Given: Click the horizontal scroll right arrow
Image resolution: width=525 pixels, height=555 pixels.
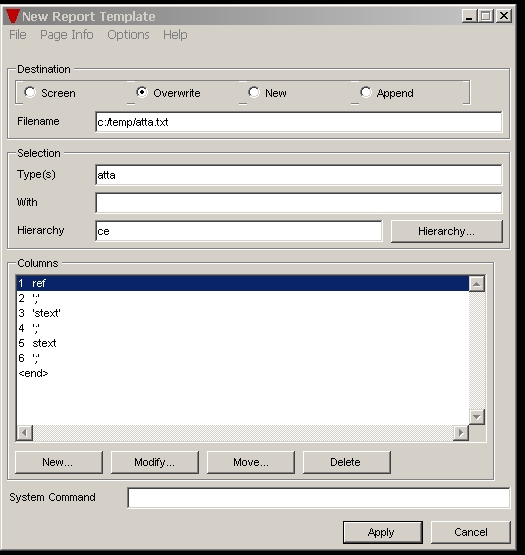Looking at the screenshot, I should pyautogui.click(x=461, y=433).
